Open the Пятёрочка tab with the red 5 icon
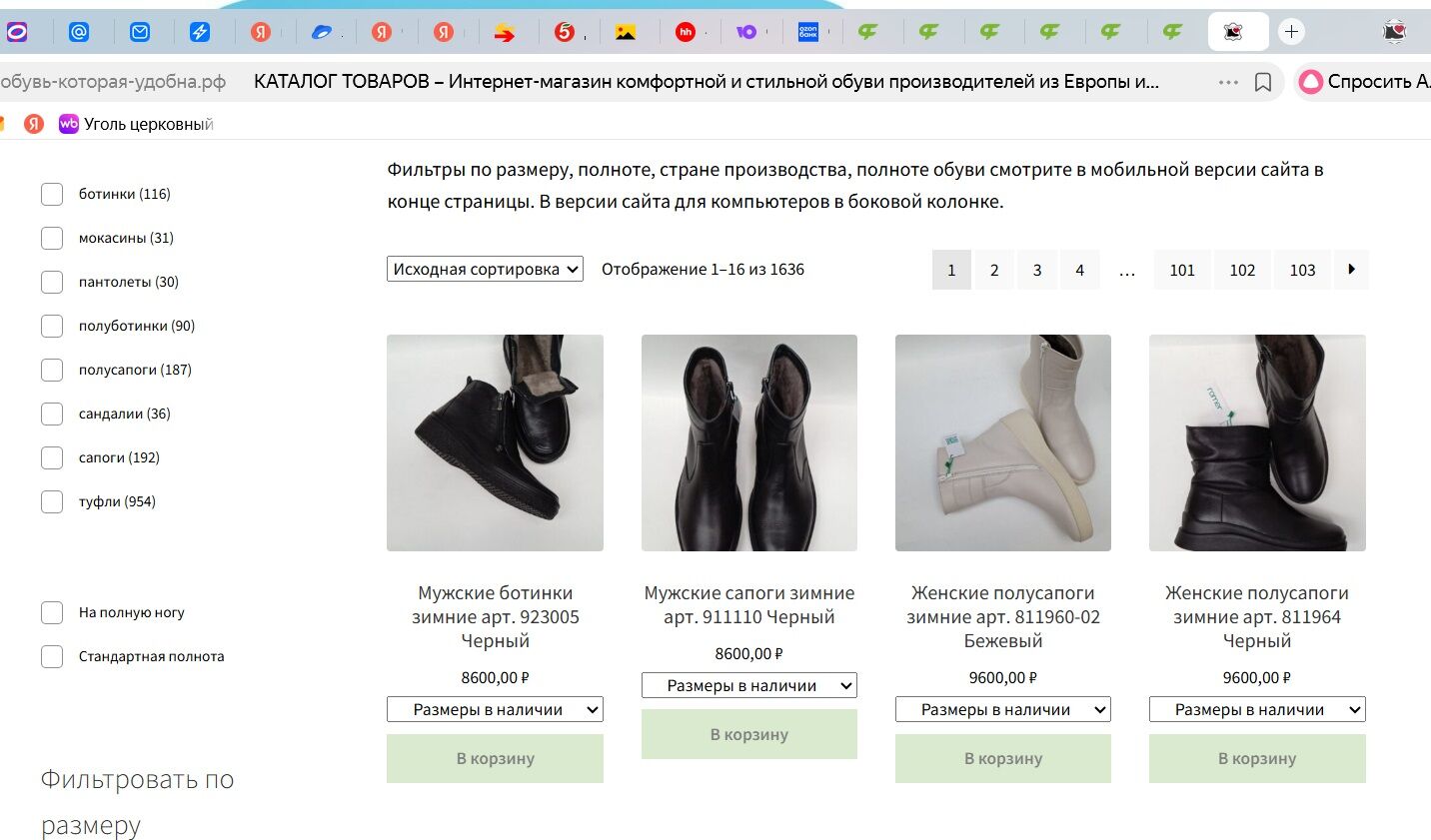Screen dimensions: 1431x840 (x=565, y=31)
